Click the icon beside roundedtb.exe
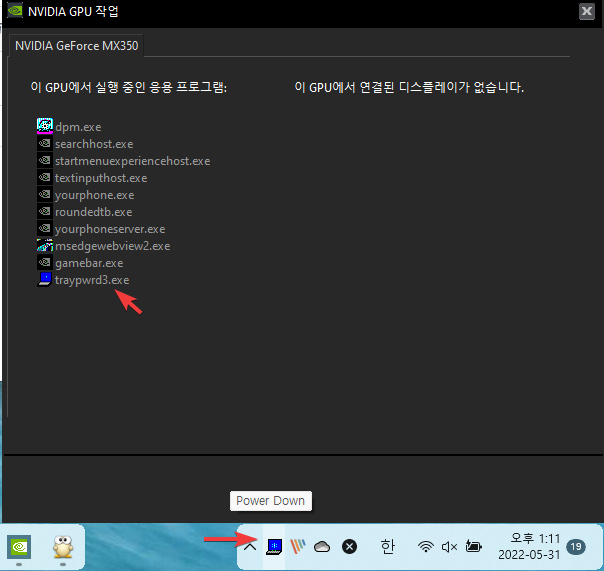The height and width of the screenshot is (571, 604). (45, 211)
